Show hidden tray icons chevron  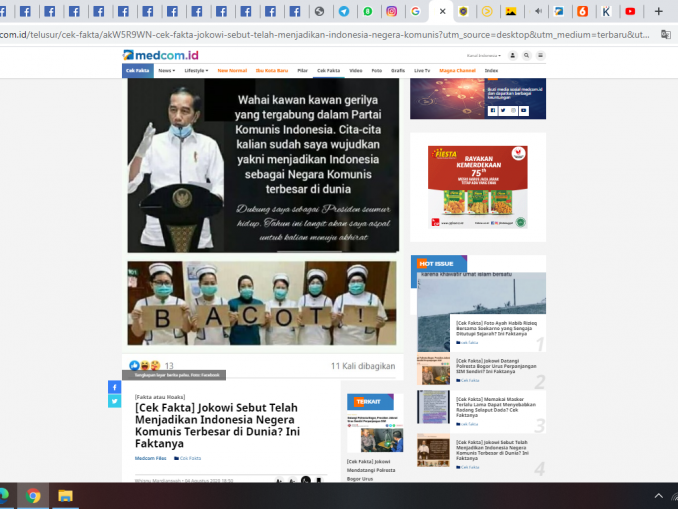pos(658,496)
